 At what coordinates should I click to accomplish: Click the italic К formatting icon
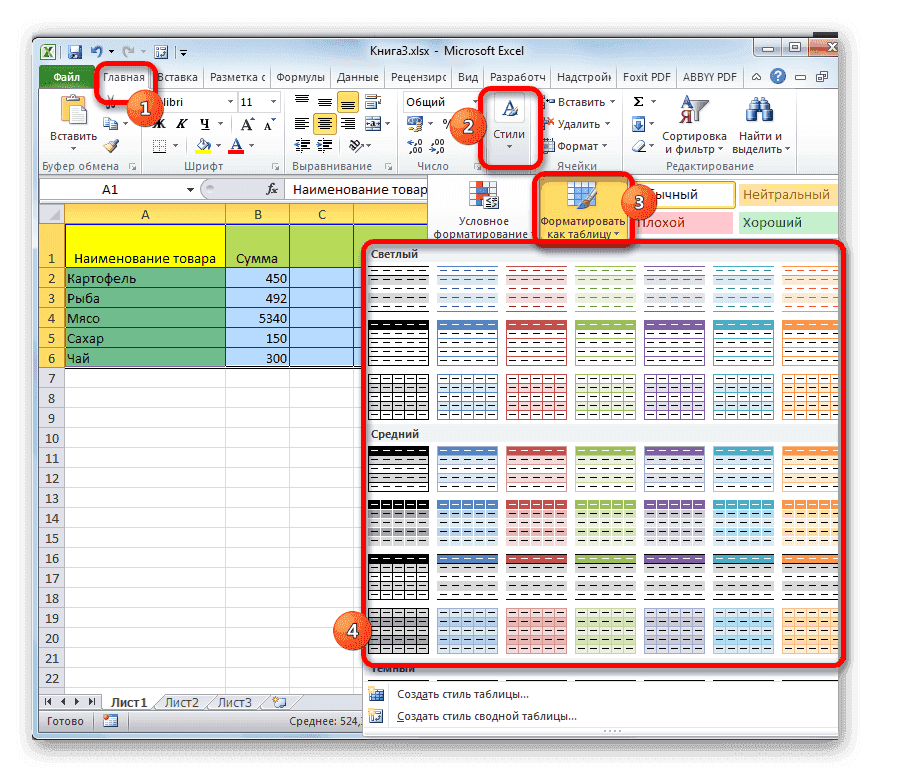[x=182, y=123]
